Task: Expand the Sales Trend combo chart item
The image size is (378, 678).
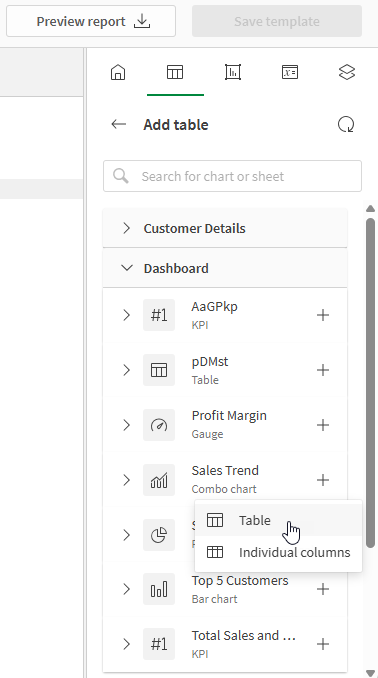Action: click(126, 480)
